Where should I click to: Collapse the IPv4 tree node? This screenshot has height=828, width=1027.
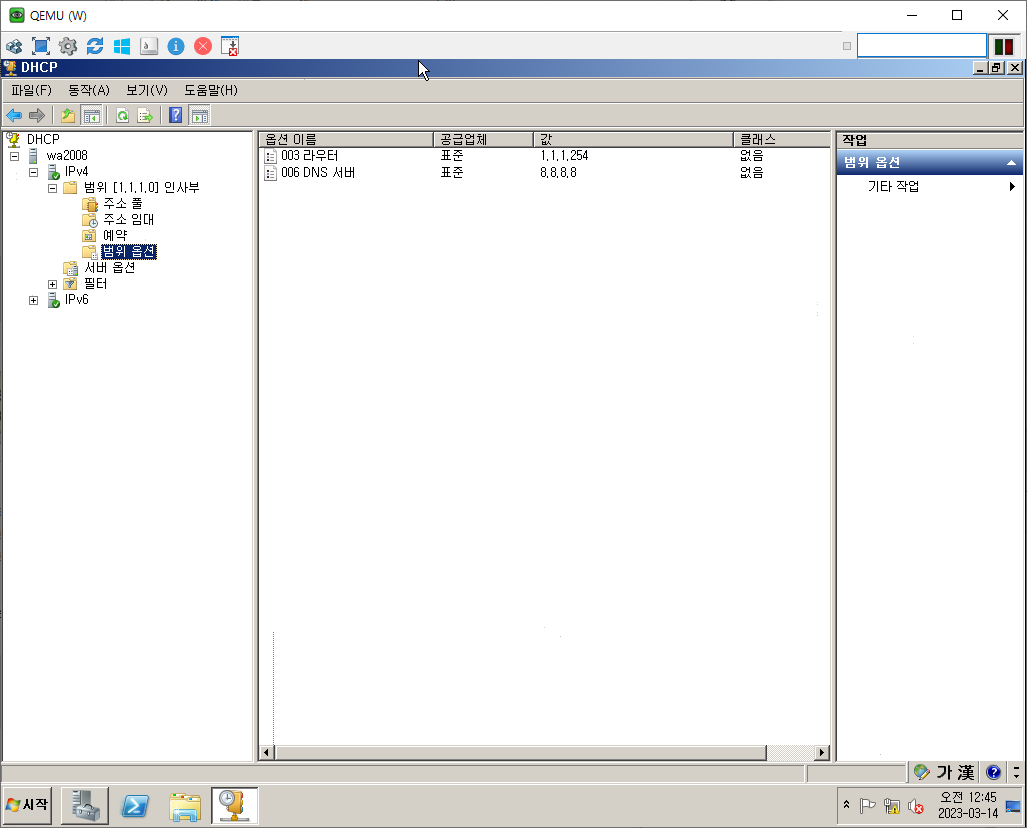point(33,172)
